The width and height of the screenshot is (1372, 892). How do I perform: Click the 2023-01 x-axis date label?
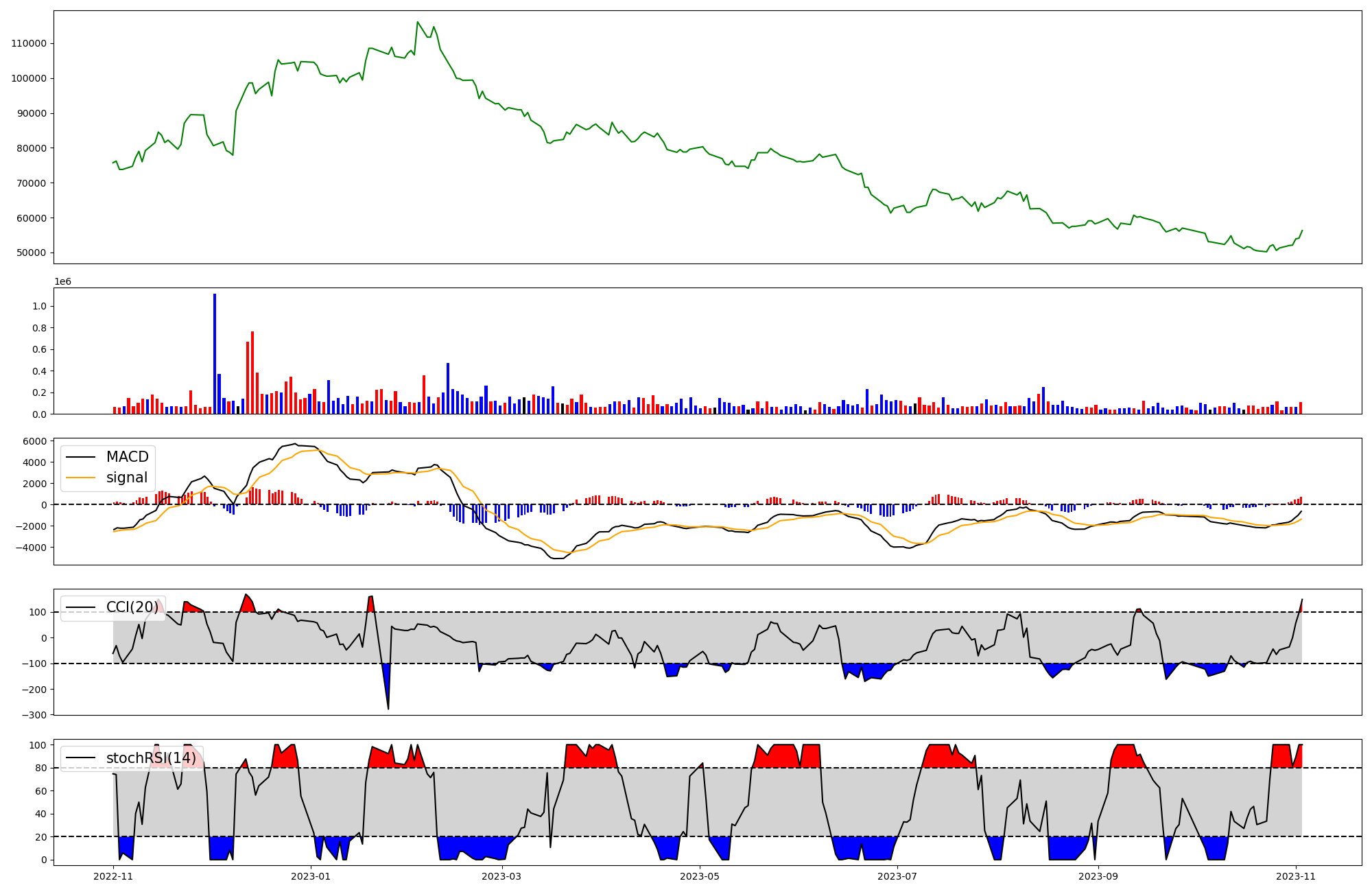tap(311, 876)
